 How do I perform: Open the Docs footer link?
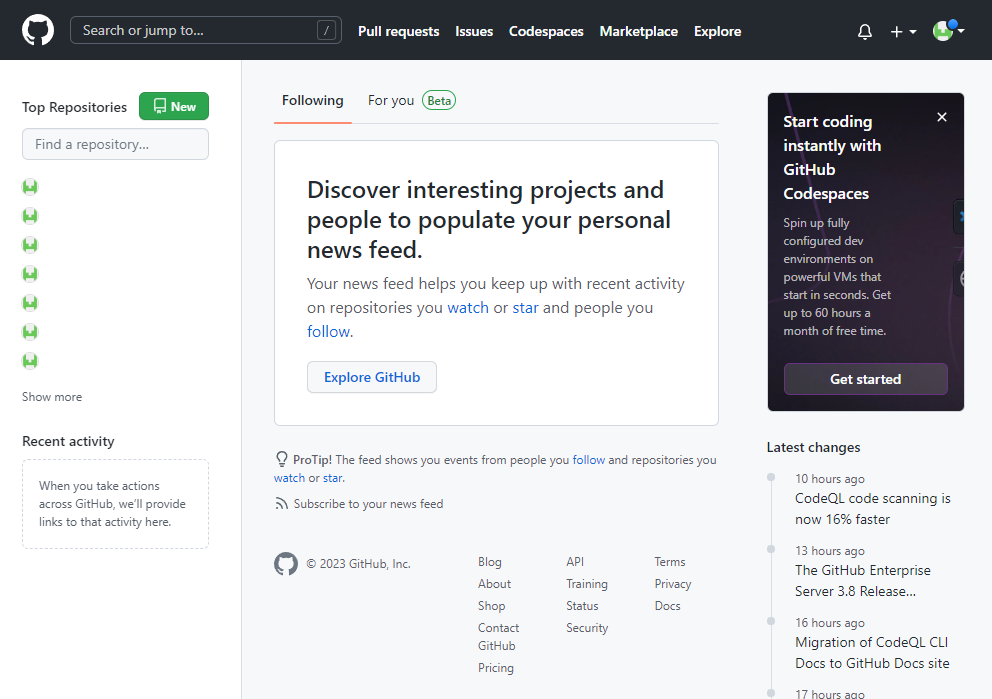tap(667, 606)
